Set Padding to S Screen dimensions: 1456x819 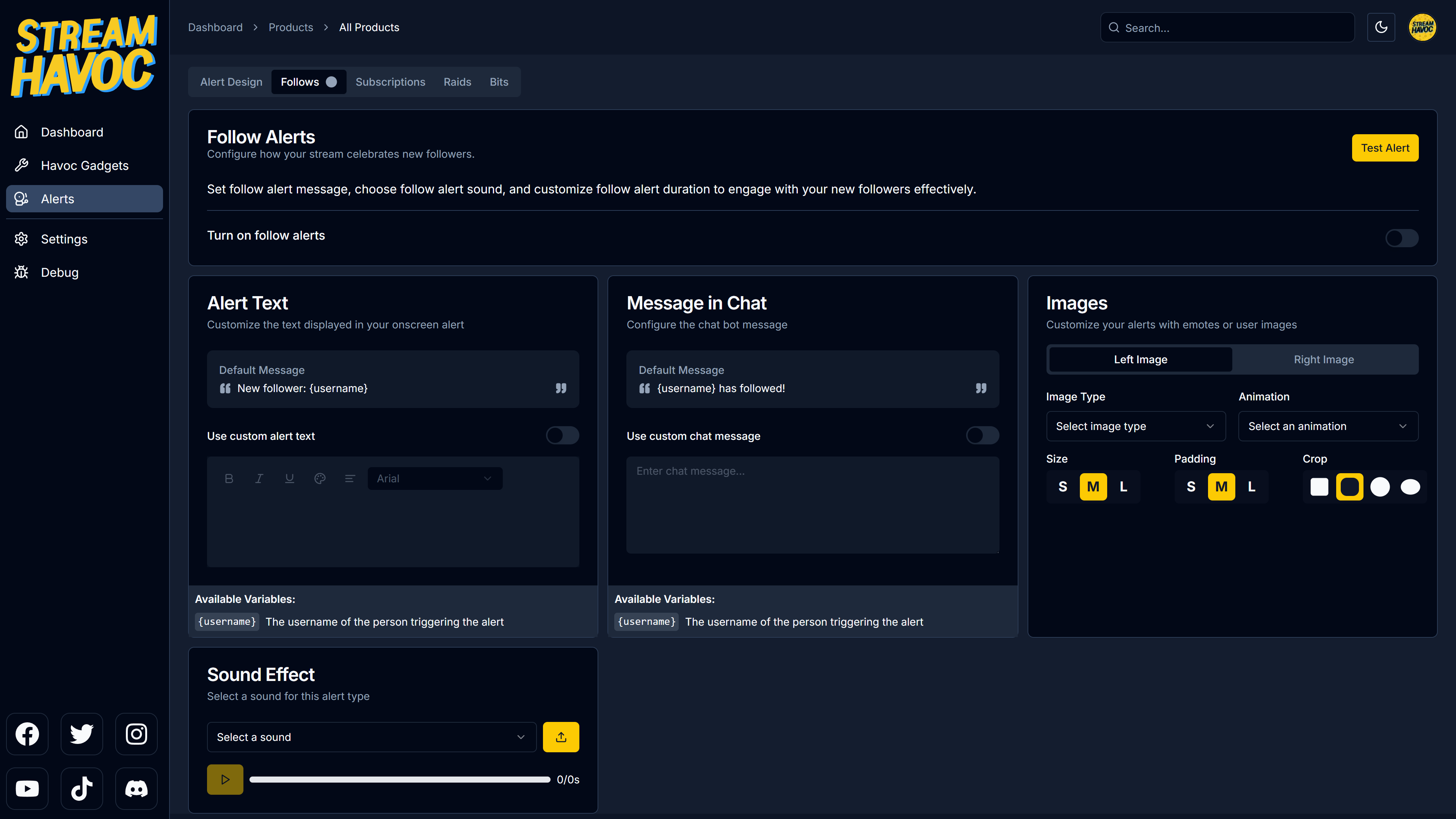coord(1191,486)
